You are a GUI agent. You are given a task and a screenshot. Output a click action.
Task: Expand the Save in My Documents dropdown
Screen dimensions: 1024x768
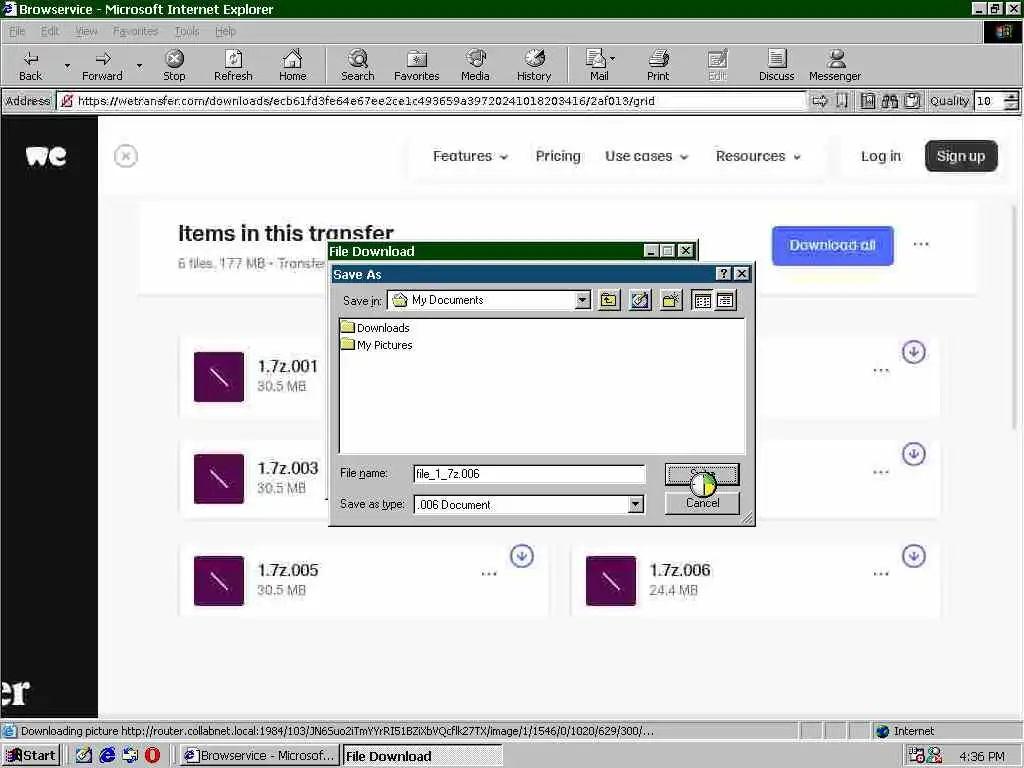[583, 300]
